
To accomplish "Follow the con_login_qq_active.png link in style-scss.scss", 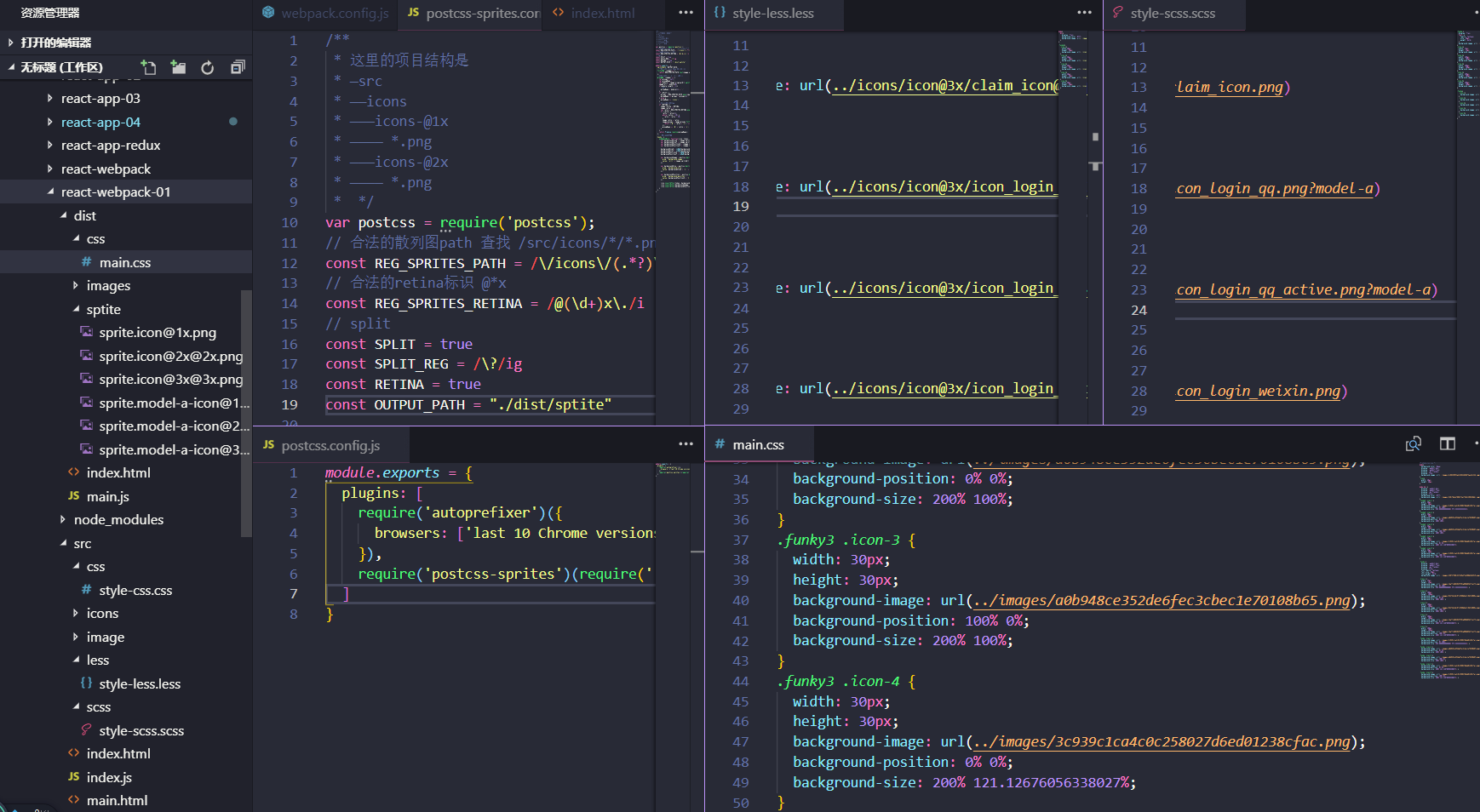I will (1304, 290).
